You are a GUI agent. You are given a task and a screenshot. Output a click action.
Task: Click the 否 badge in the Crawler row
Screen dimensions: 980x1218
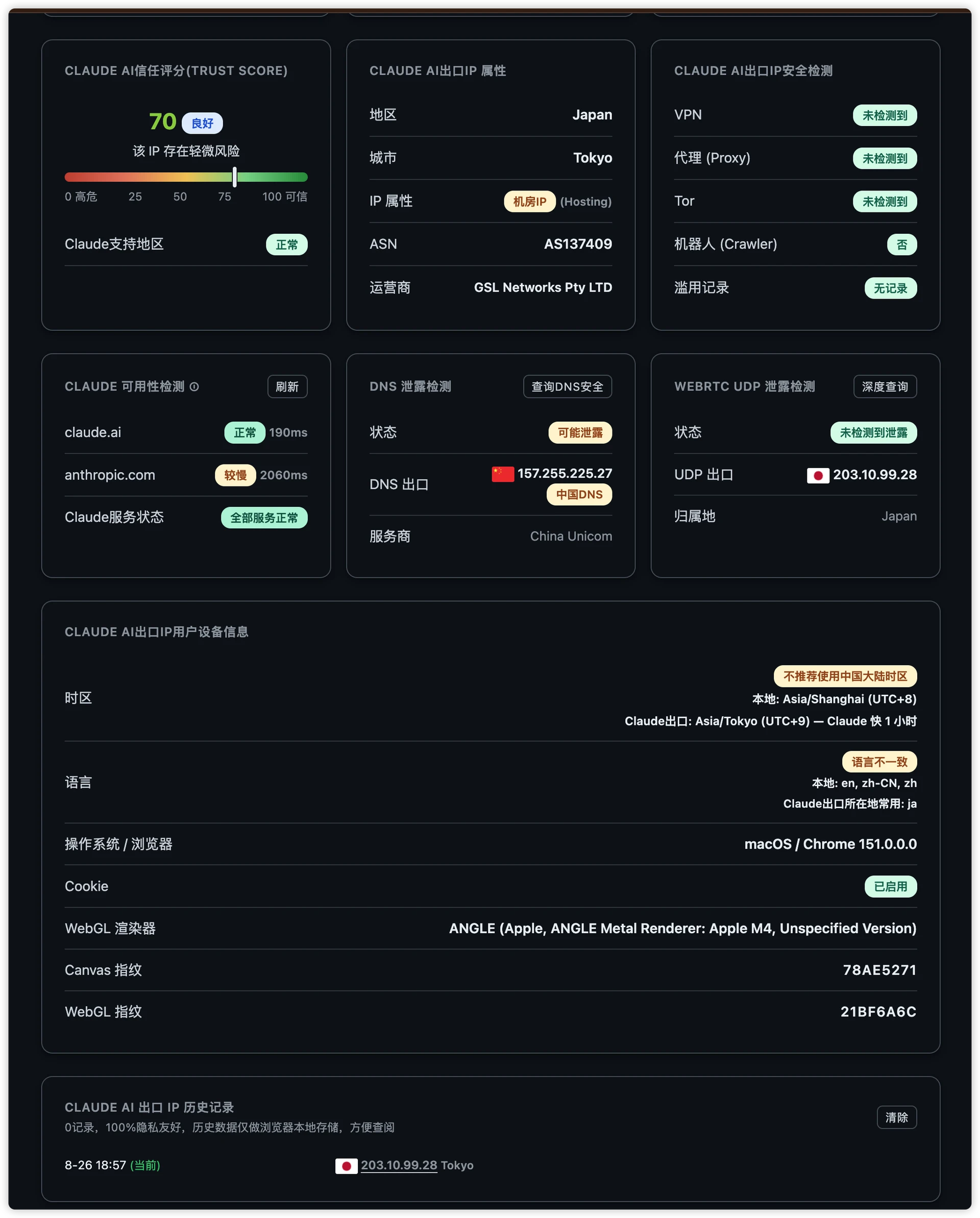901,245
